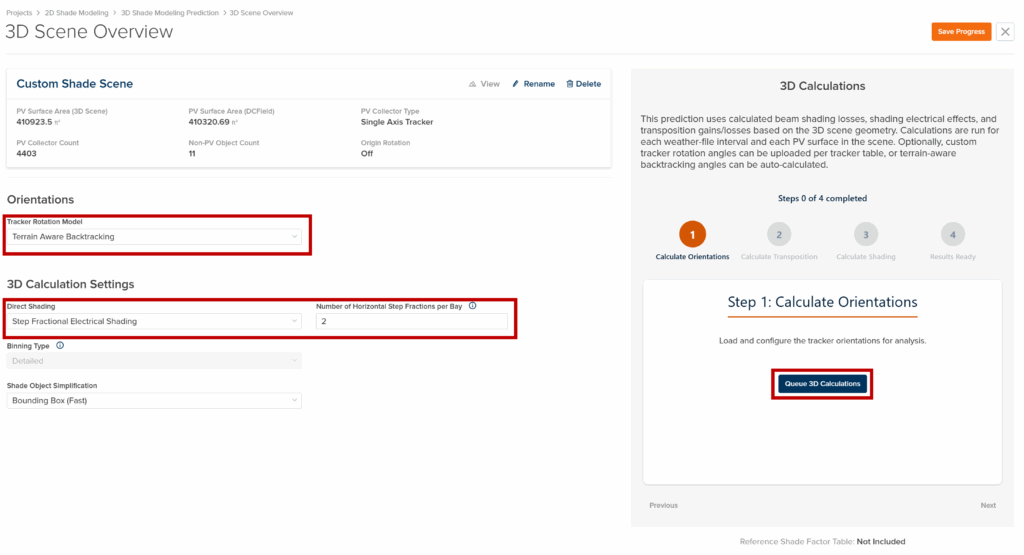Click the View icon in Custom Shade Scene
The image size is (1024, 555).
(x=473, y=84)
